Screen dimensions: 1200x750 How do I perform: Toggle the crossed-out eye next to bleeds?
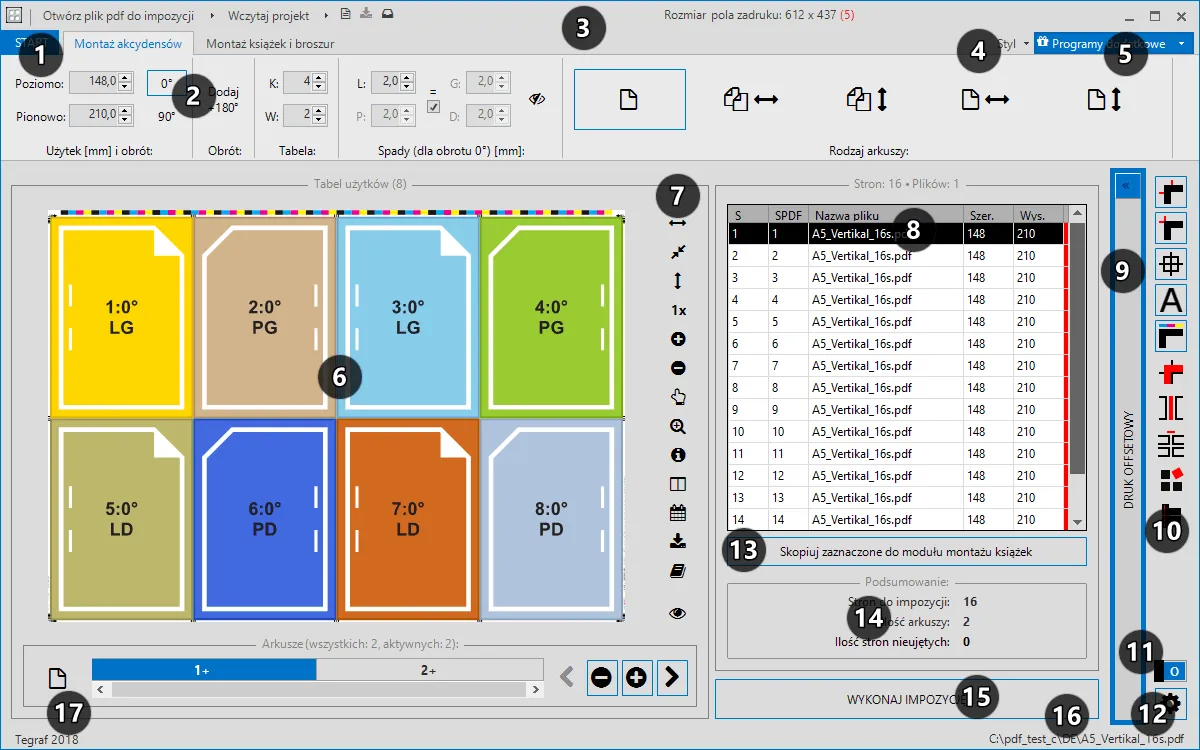pos(537,99)
